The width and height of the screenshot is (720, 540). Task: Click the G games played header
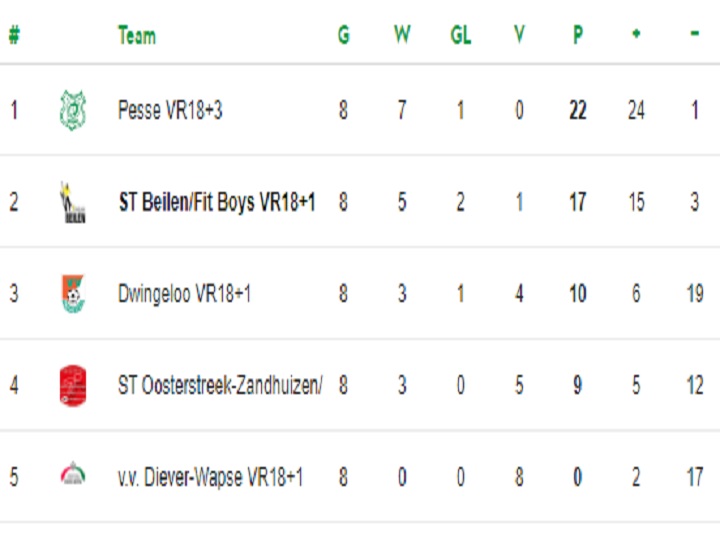pyautogui.click(x=343, y=35)
